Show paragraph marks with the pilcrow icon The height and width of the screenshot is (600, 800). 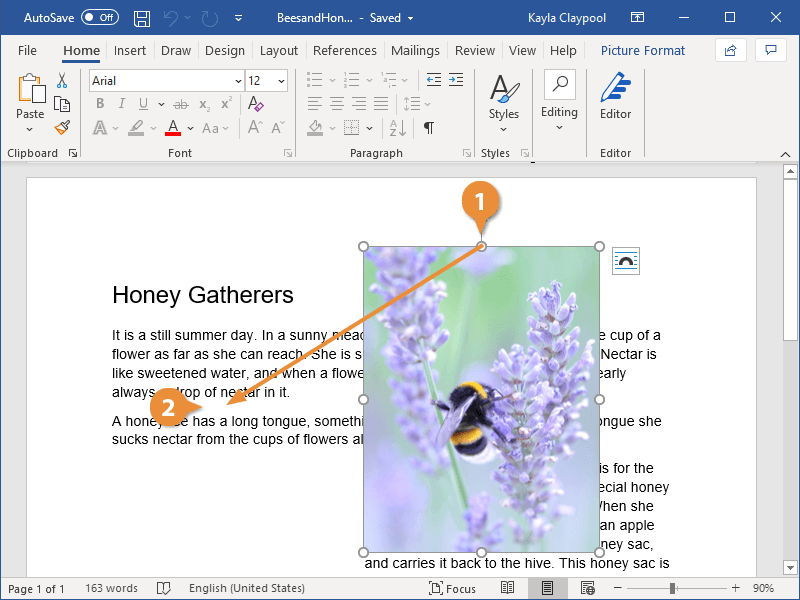[x=429, y=127]
